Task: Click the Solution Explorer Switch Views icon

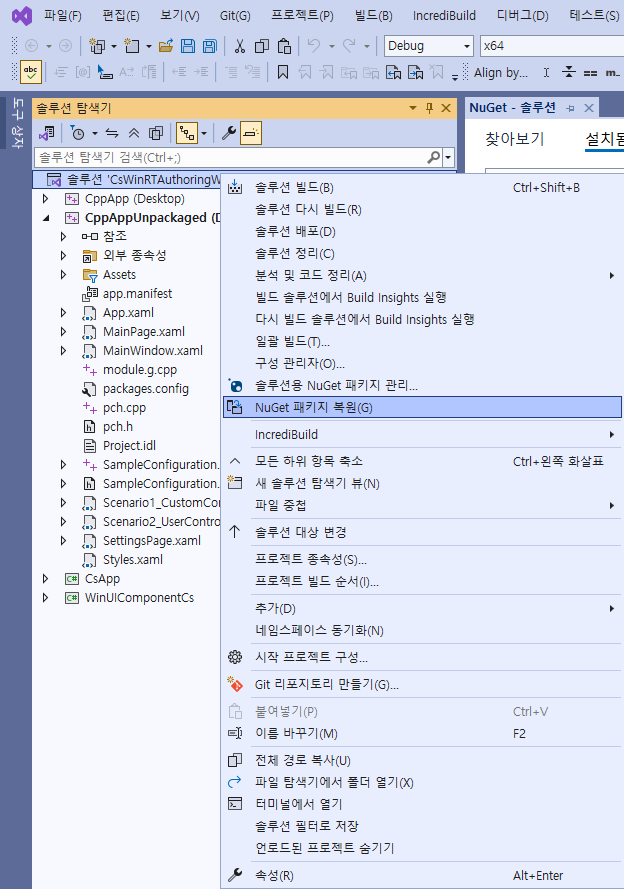Action: click(46, 133)
